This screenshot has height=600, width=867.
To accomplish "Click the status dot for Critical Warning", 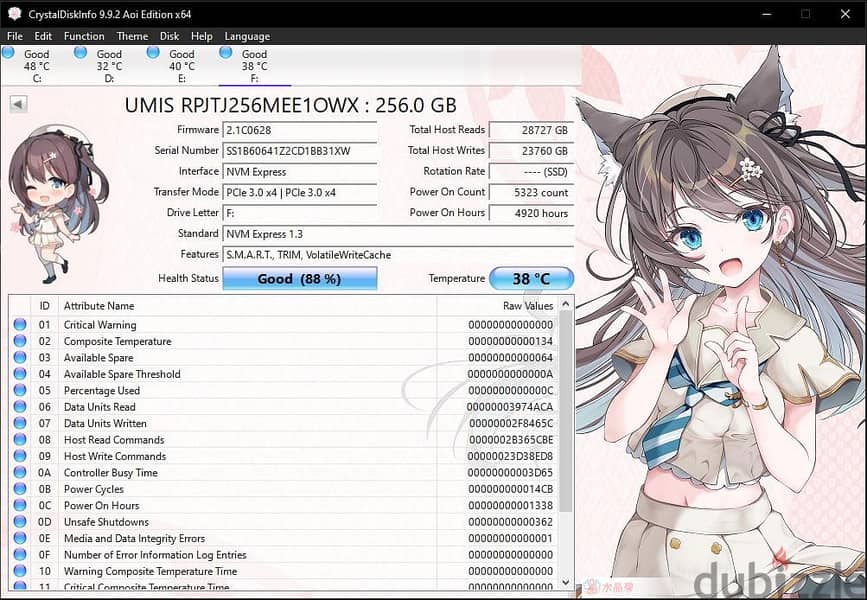I will coord(20,325).
